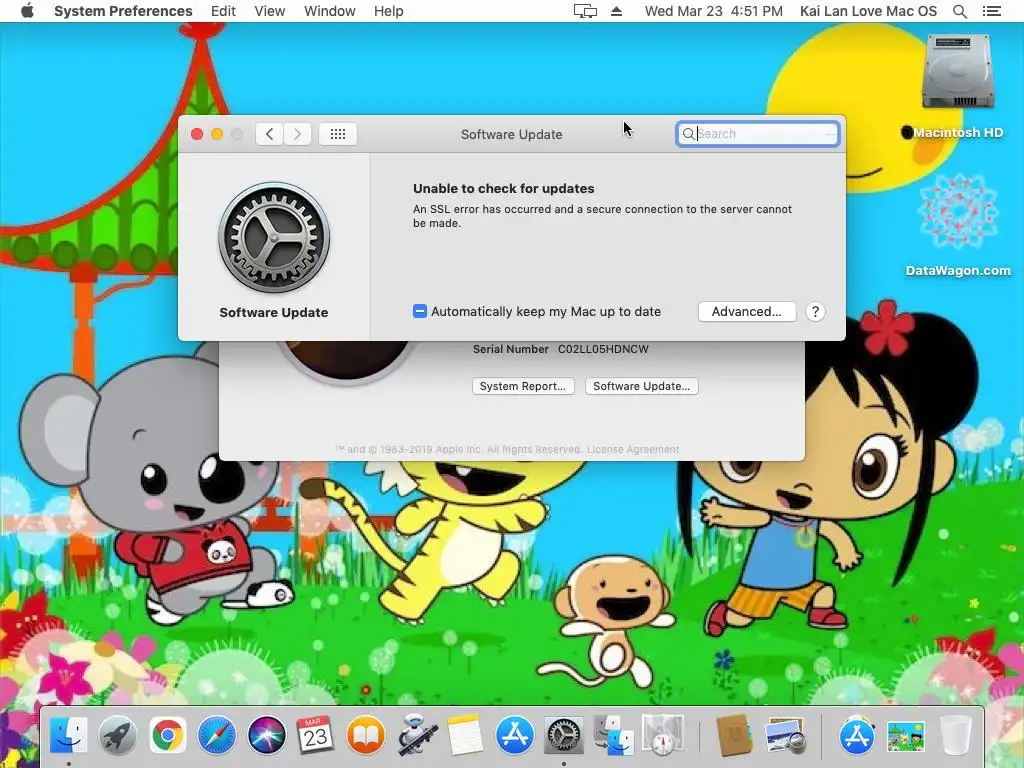Open Preview app icon in Dock
This screenshot has width=1024, height=768.
(x=784, y=735)
